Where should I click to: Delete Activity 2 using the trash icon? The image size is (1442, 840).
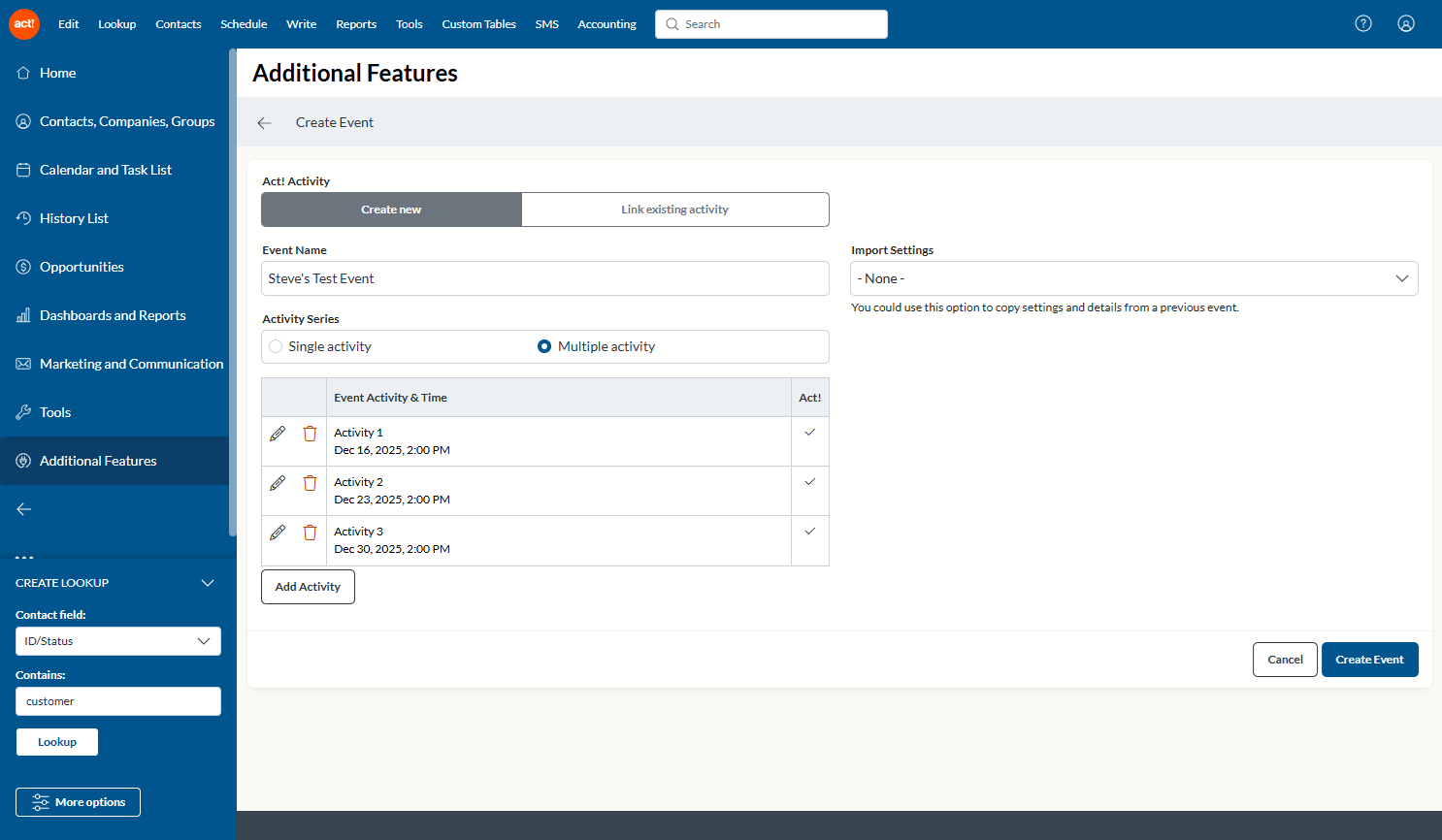point(310,483)
